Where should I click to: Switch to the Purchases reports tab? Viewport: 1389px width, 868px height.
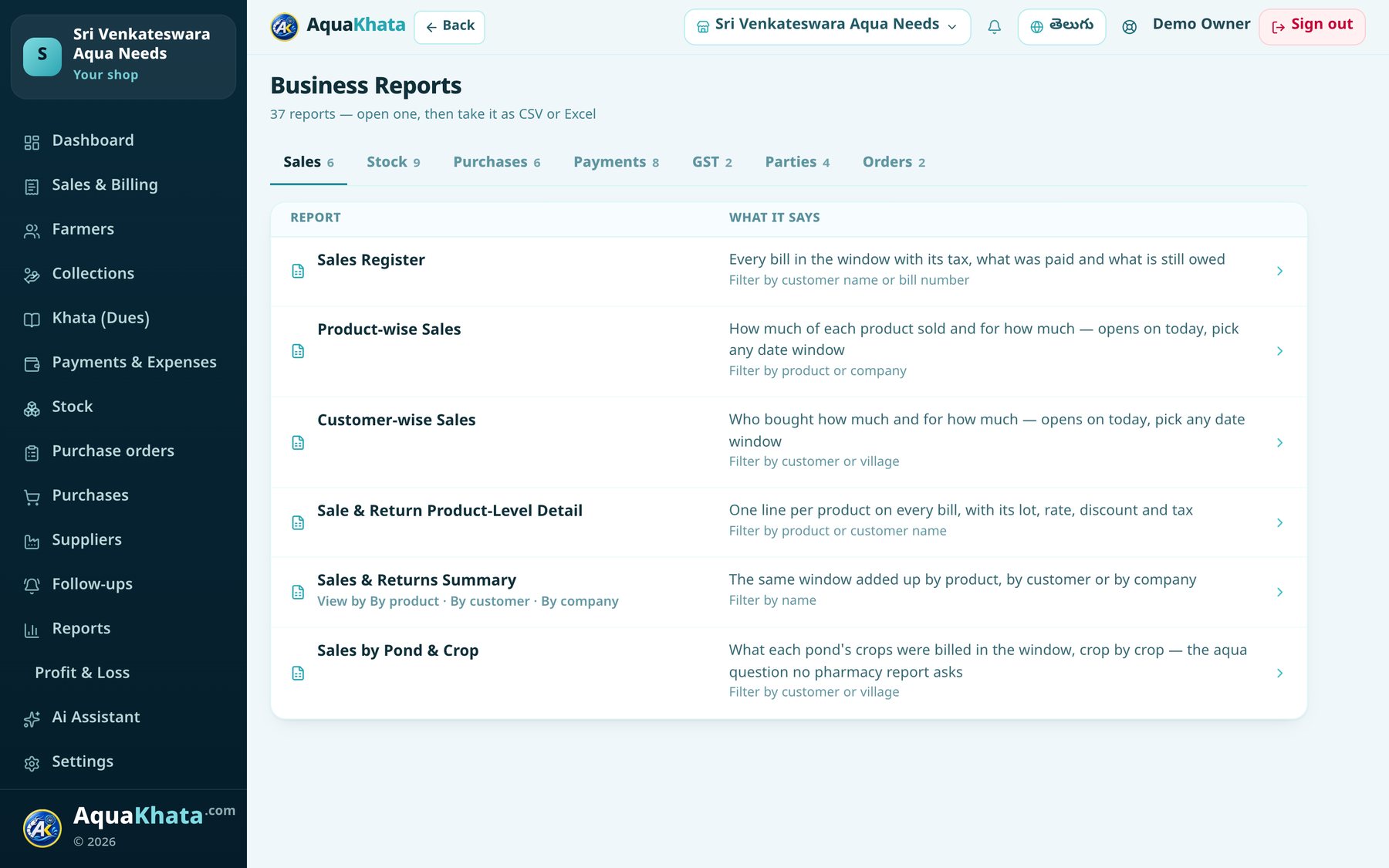click(x=496, y=162)
